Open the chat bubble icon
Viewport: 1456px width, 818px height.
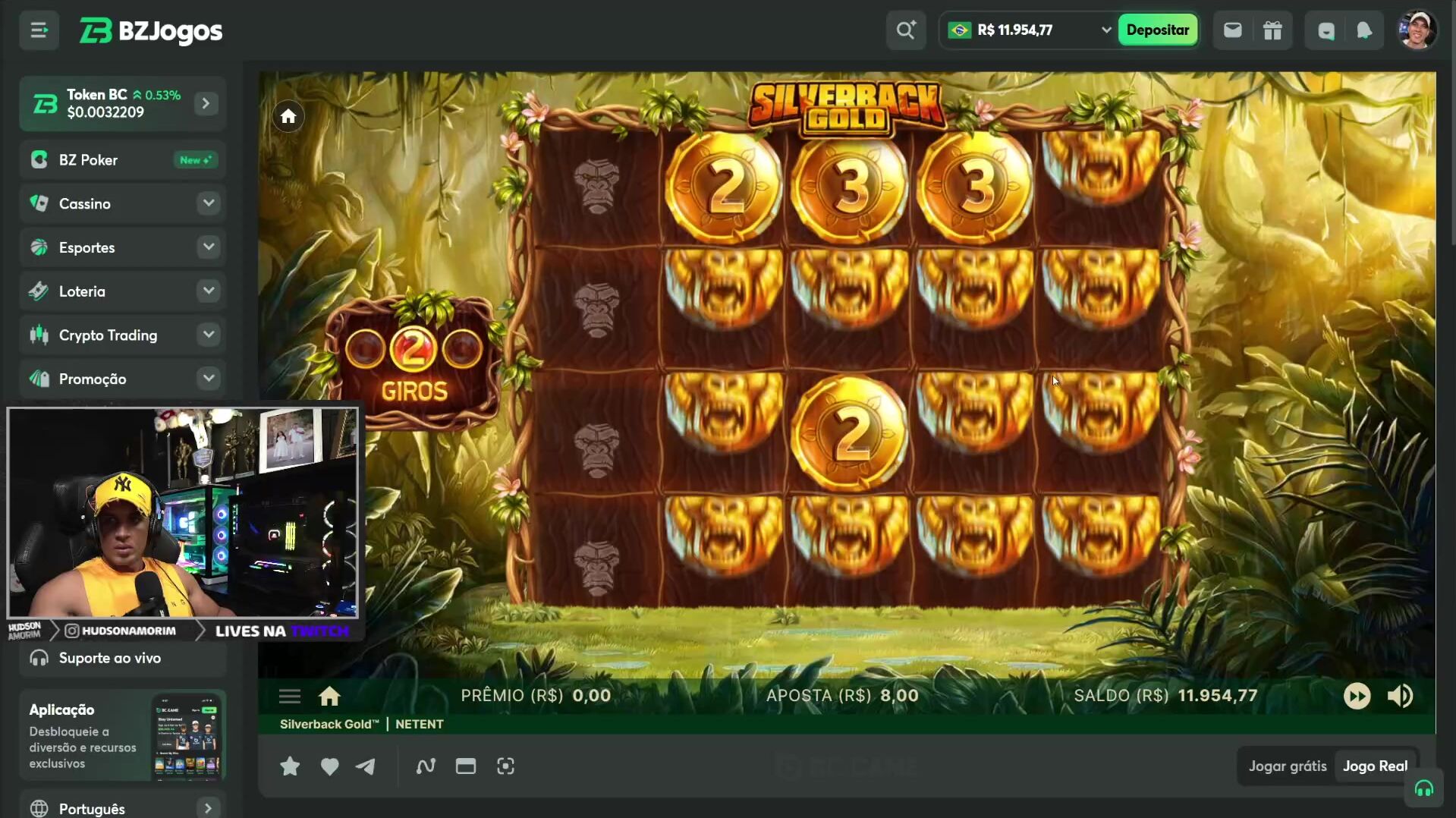point(1325,30)
